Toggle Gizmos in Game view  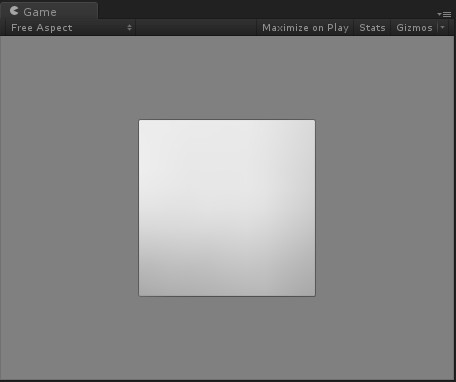tap(414, 28)
